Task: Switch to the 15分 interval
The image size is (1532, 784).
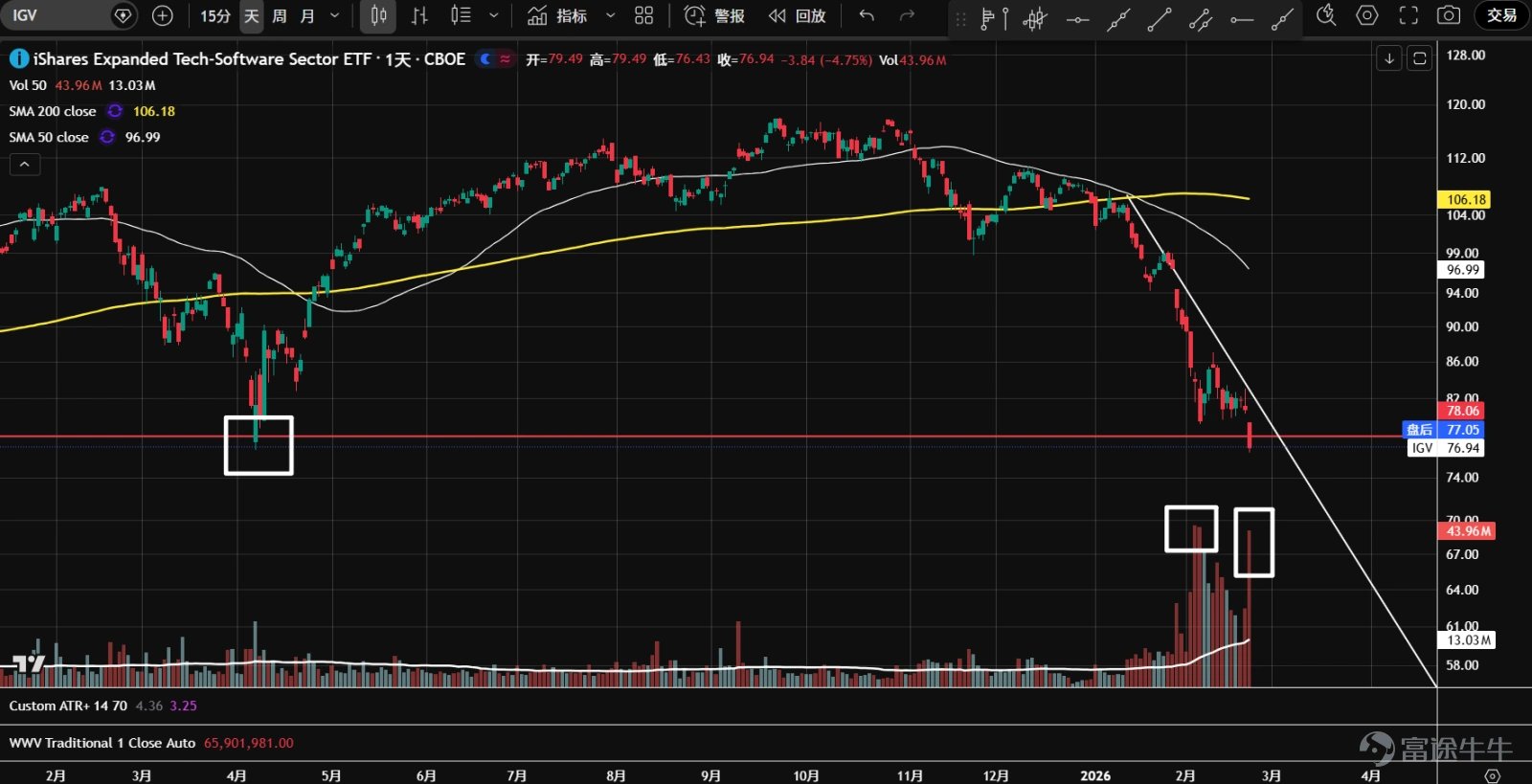Action: point(215,15)
